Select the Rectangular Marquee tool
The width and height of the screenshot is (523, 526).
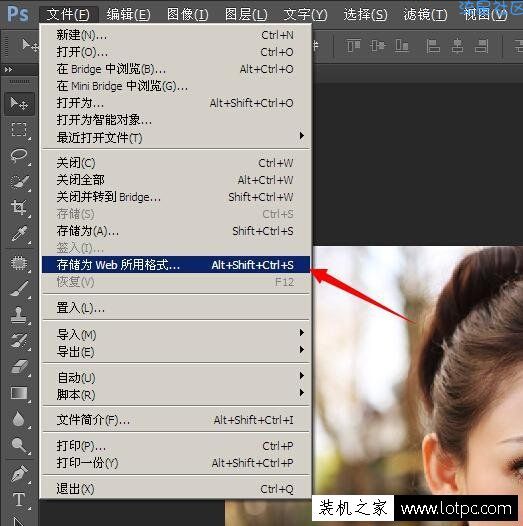coord(19,129)
